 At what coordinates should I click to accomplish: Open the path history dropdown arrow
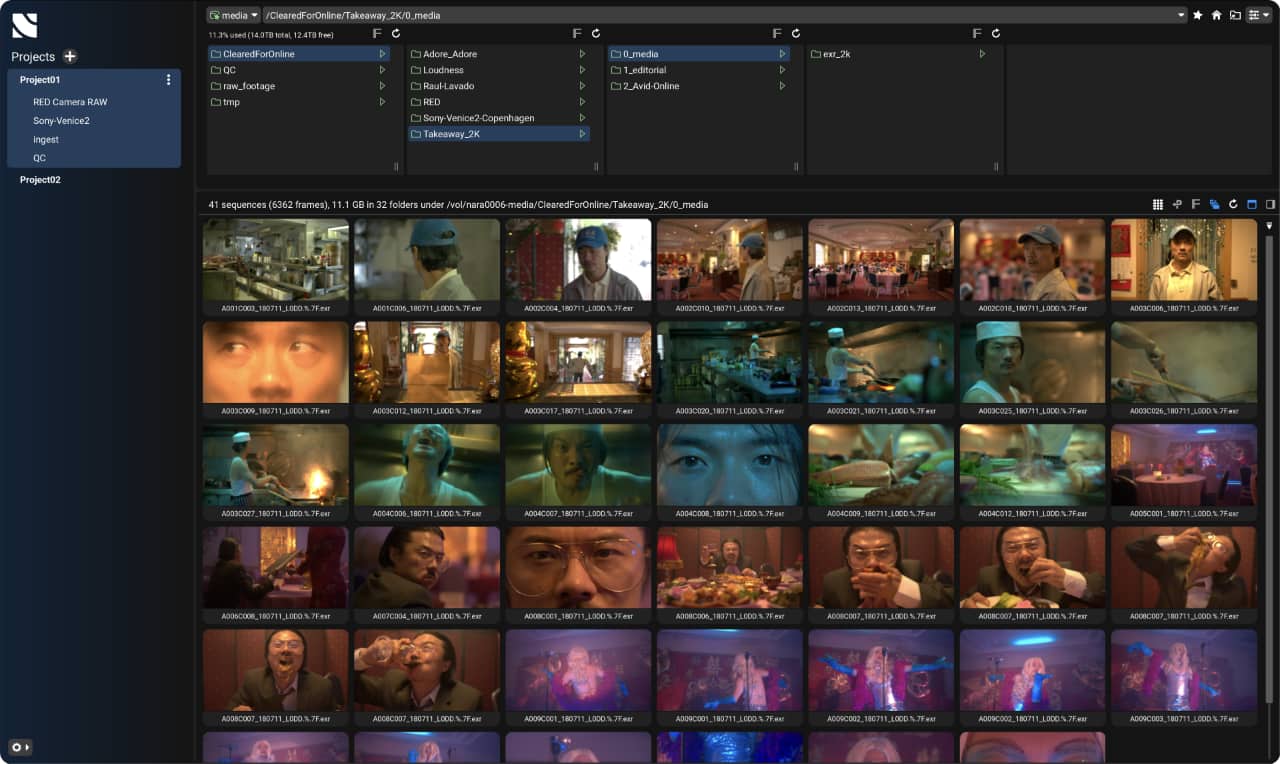[x=1181, y=15]
